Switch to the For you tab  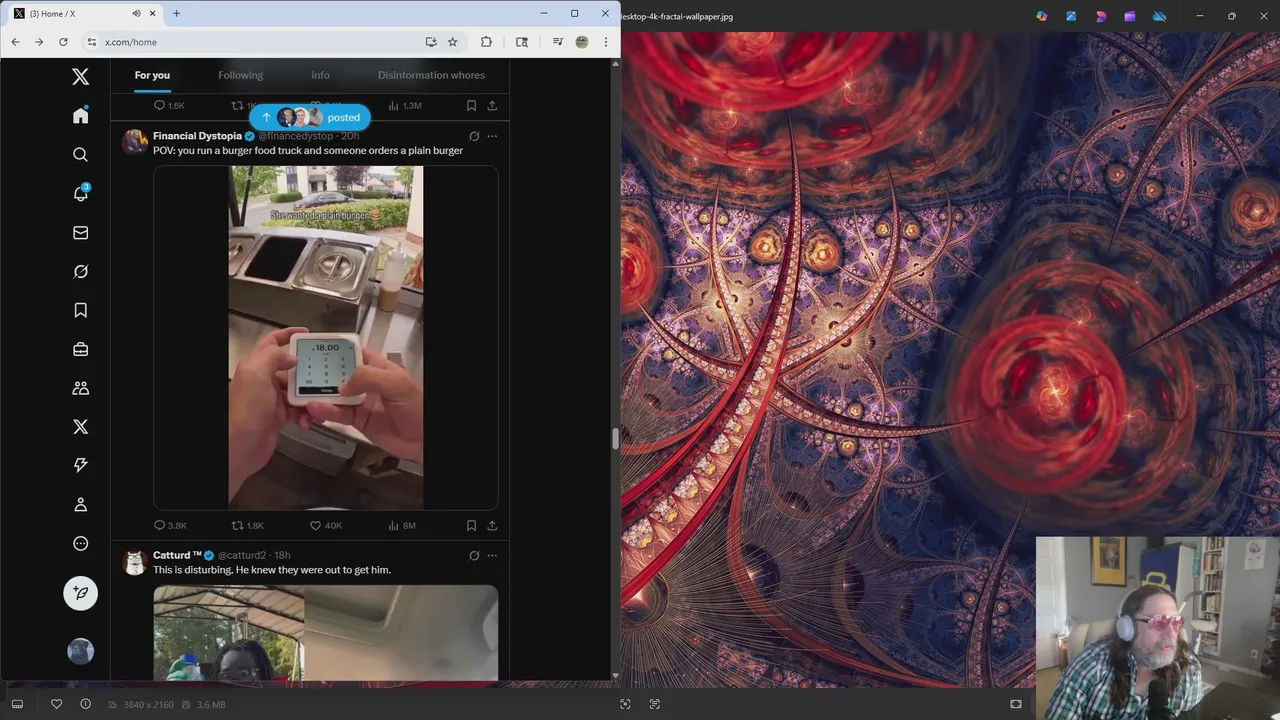pos(152,75)
